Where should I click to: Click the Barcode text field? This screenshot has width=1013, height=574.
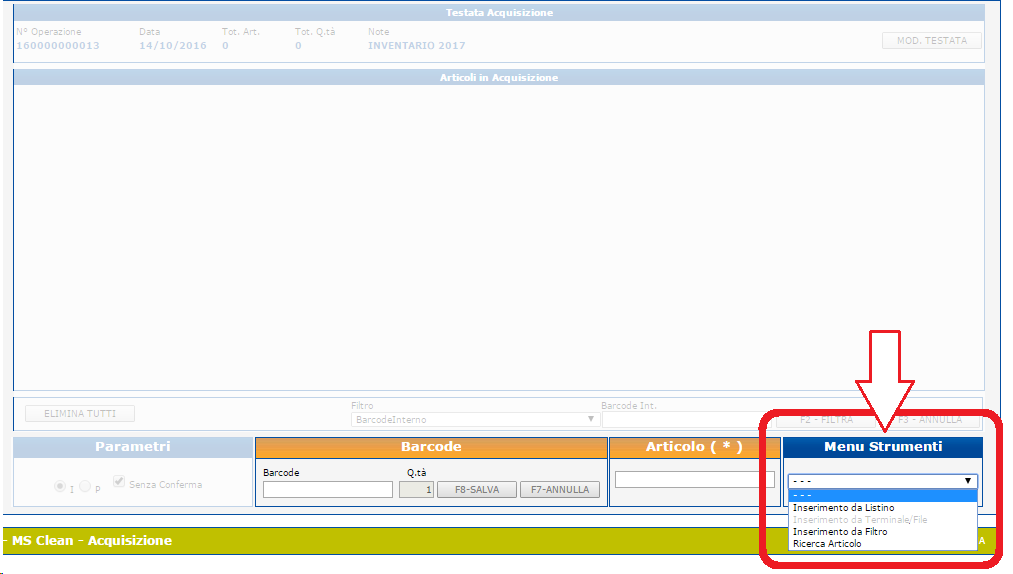(x=328, y=489)
